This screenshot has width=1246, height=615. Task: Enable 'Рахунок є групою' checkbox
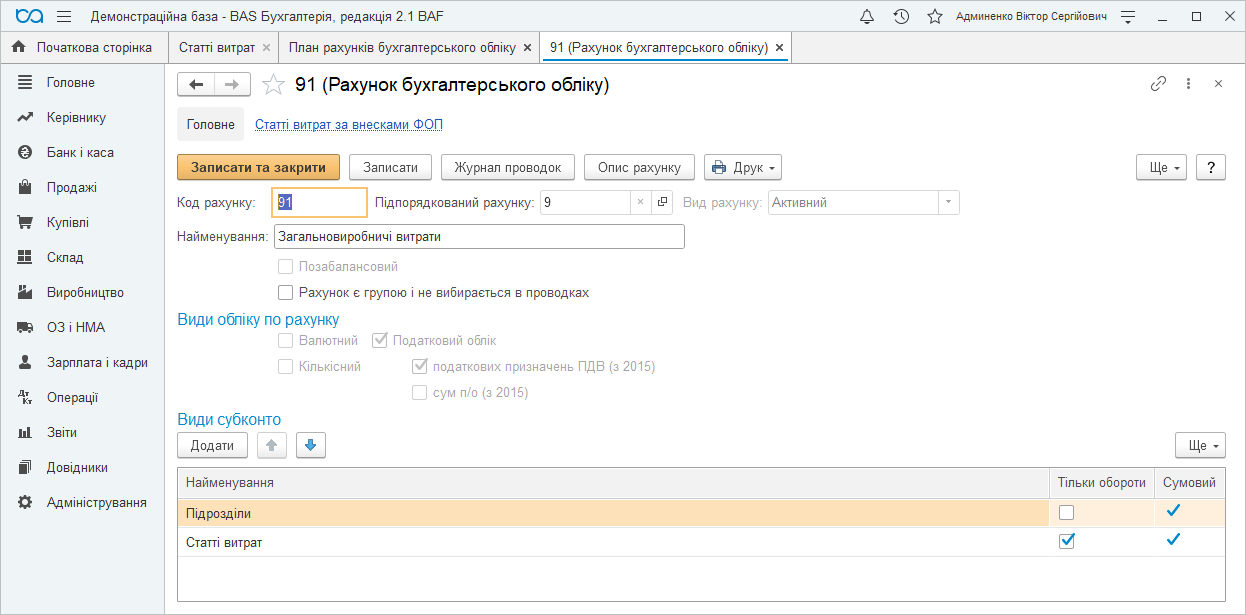coord(285,293)
